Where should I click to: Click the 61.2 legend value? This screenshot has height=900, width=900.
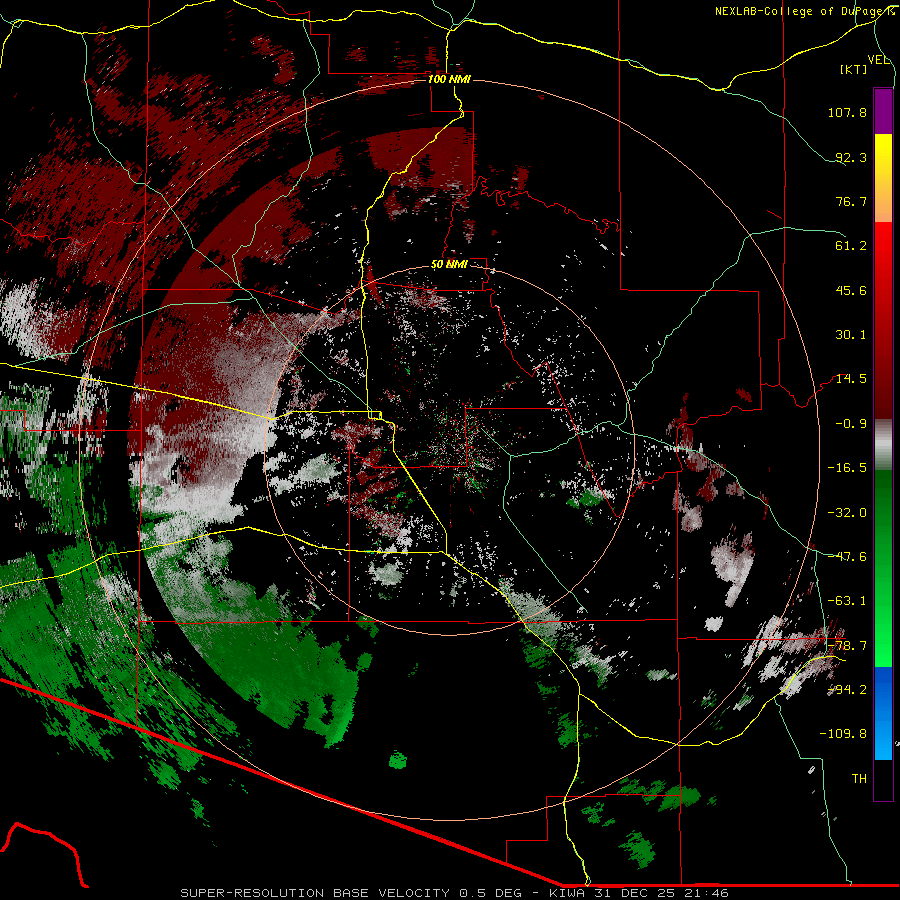(851, 246)
